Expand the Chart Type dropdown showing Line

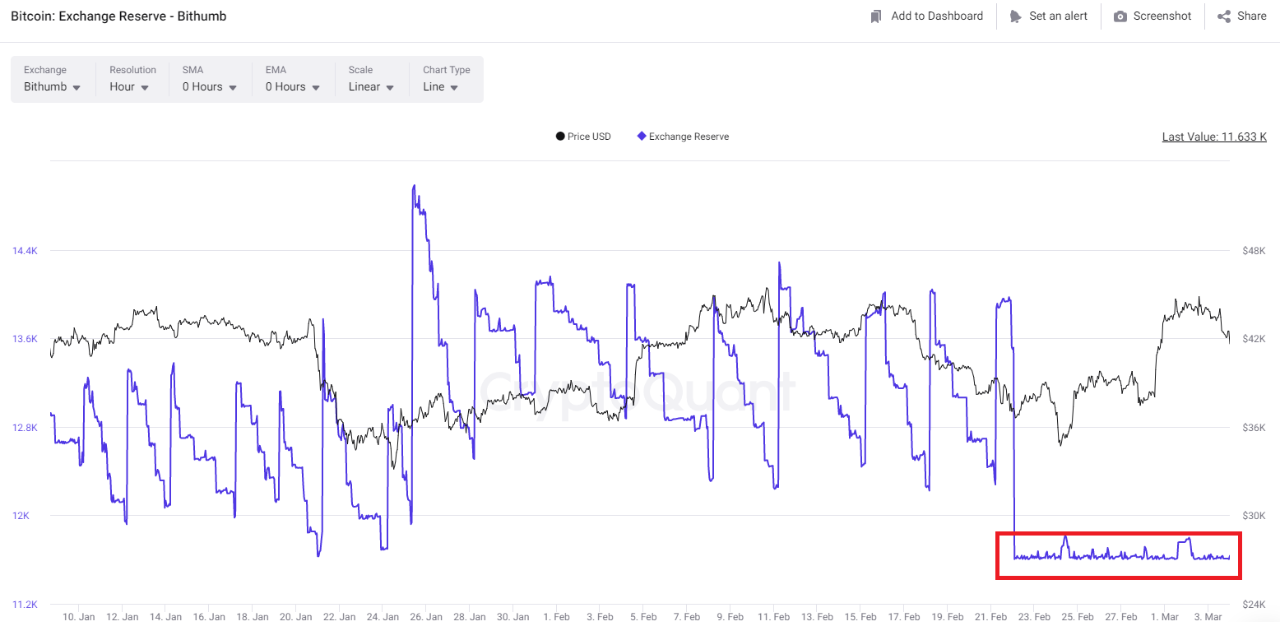point(439,87)
